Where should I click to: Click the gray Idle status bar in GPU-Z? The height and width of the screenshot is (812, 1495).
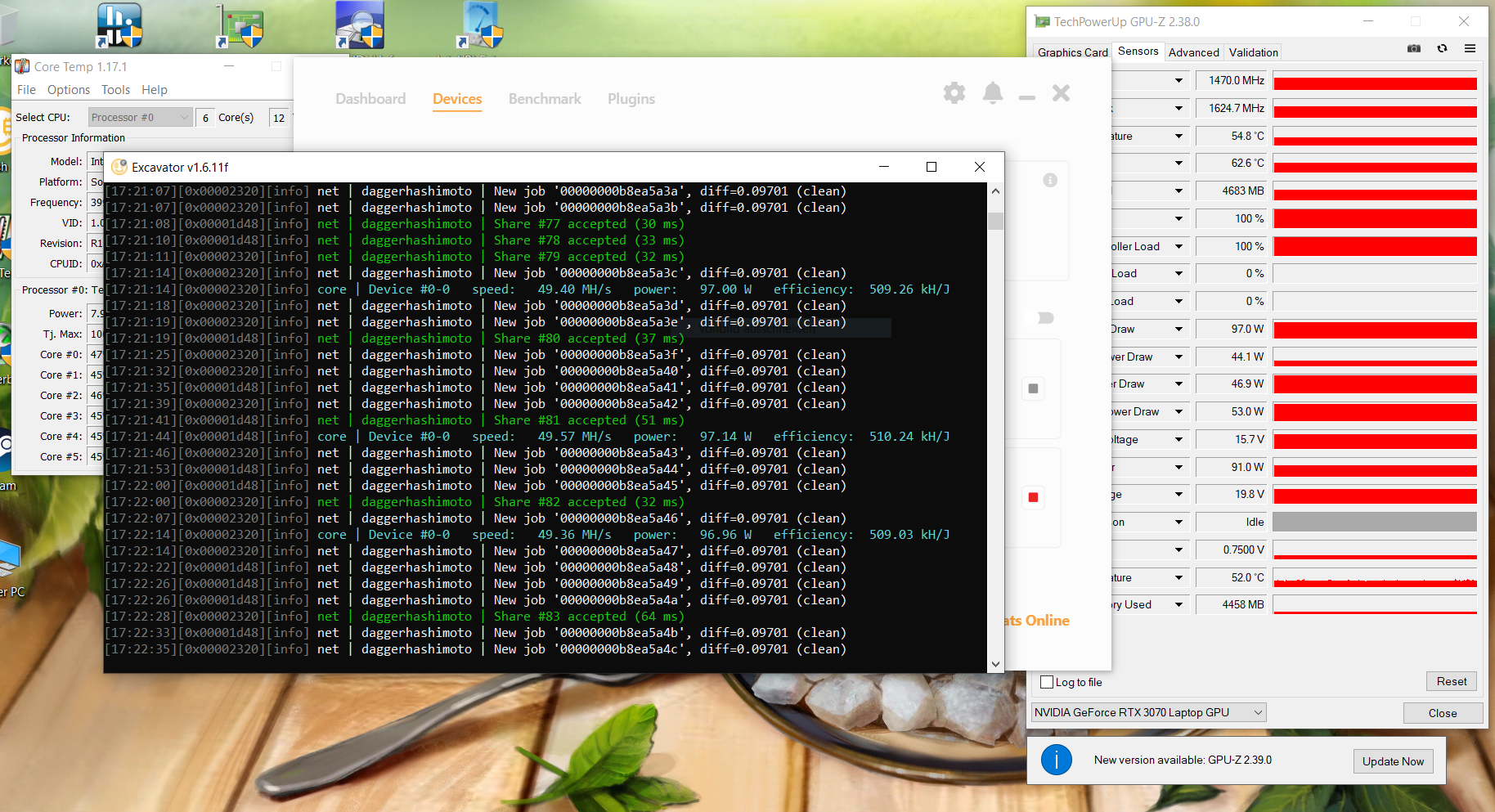1375,522
